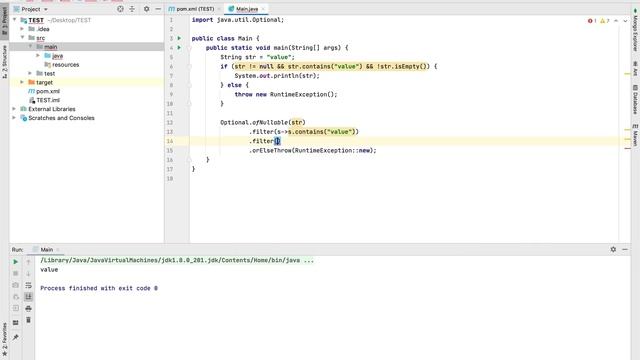Hide the Run tool window
The height and width of the screenshot is (360, 640).
coord(625,249)
